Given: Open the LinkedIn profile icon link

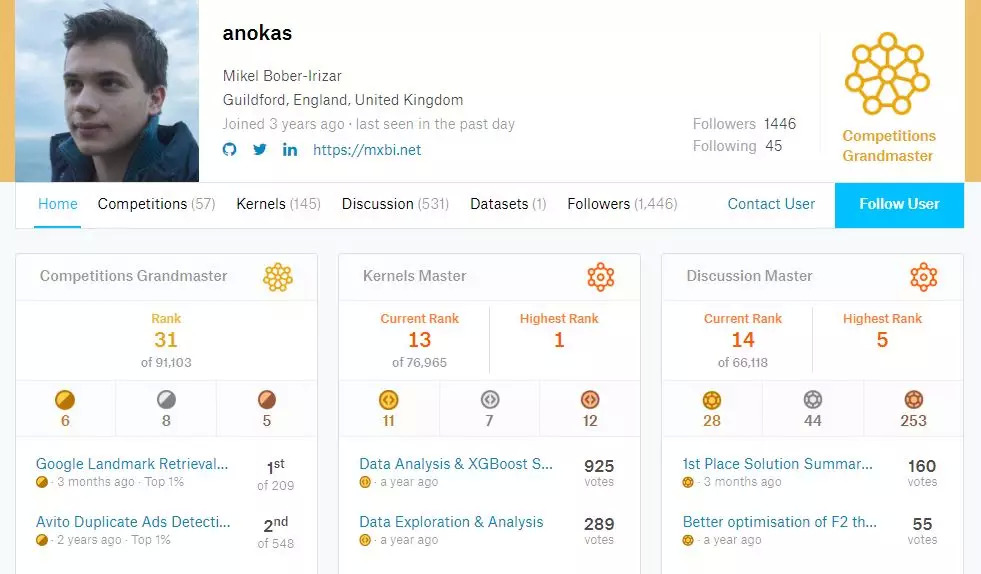Looking at the screenshot, I should pyautogui.click(x=290, y=150).
